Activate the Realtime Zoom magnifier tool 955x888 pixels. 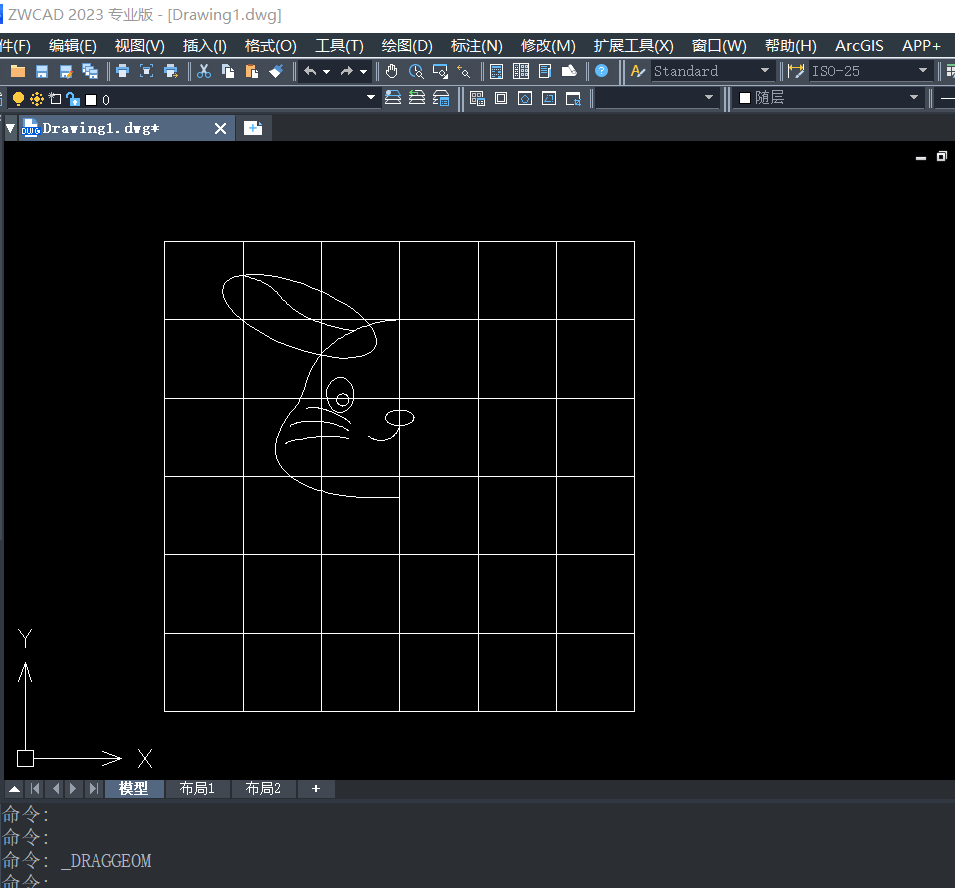pos(416,71)
